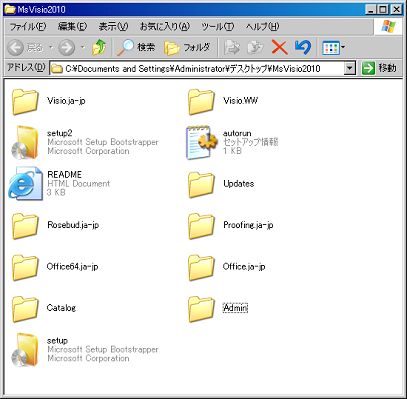
Task: Open the 表示(V) menu
Action: (113, 27)
